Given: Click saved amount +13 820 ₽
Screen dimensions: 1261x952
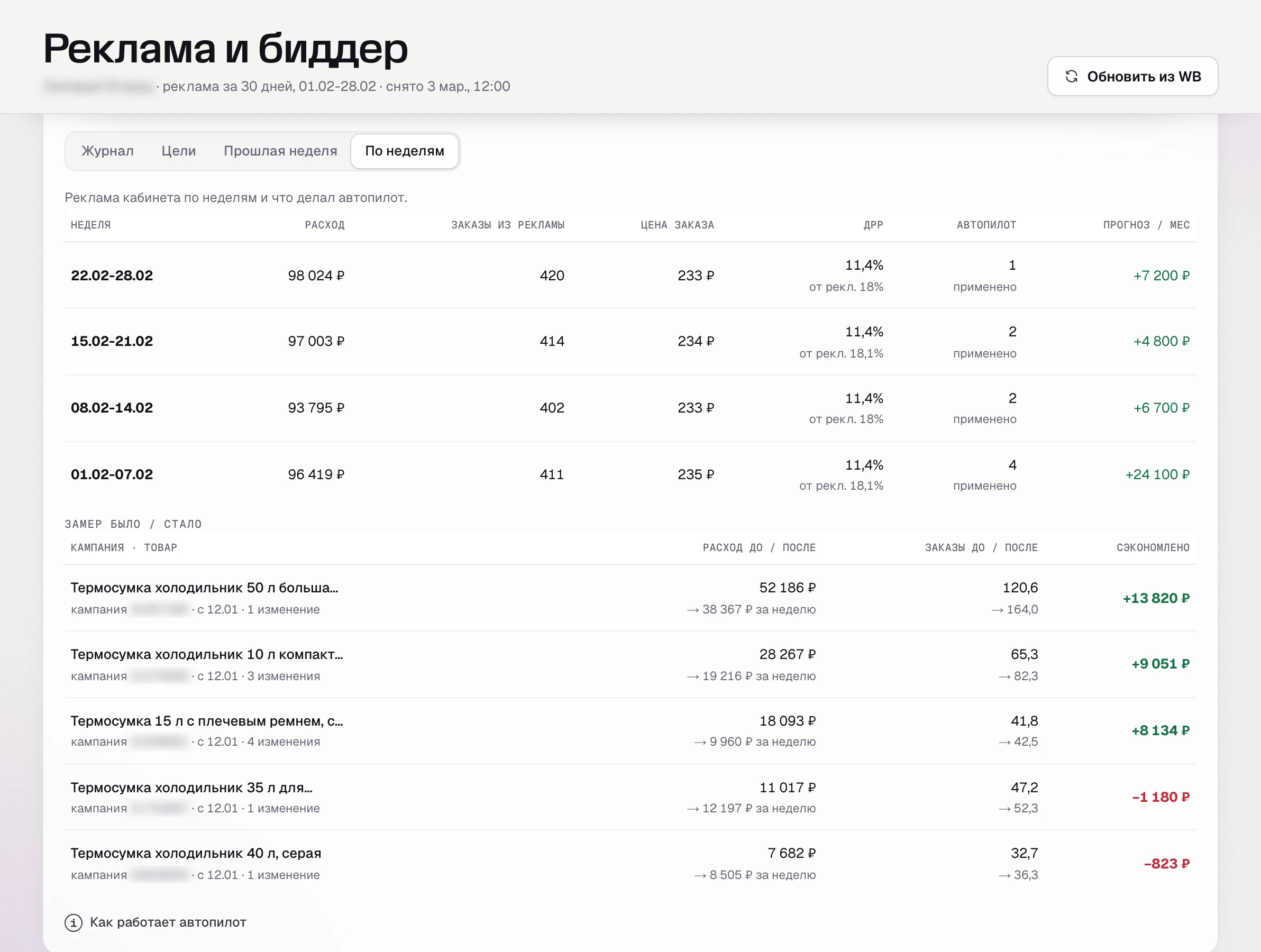Looking at the screenshot, I should pyautogui.click(x=1156, y=598).
